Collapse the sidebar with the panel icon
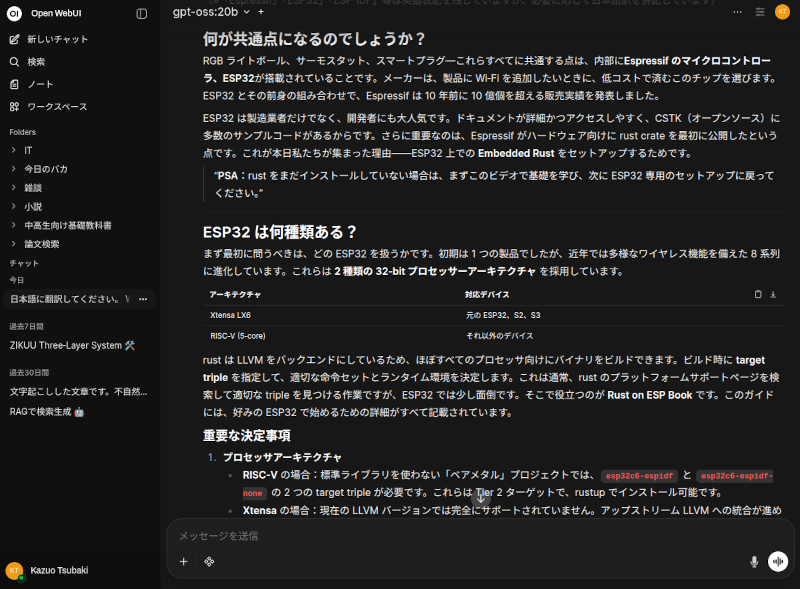Viewport: 800px width, 589px height. pos(142,14)
